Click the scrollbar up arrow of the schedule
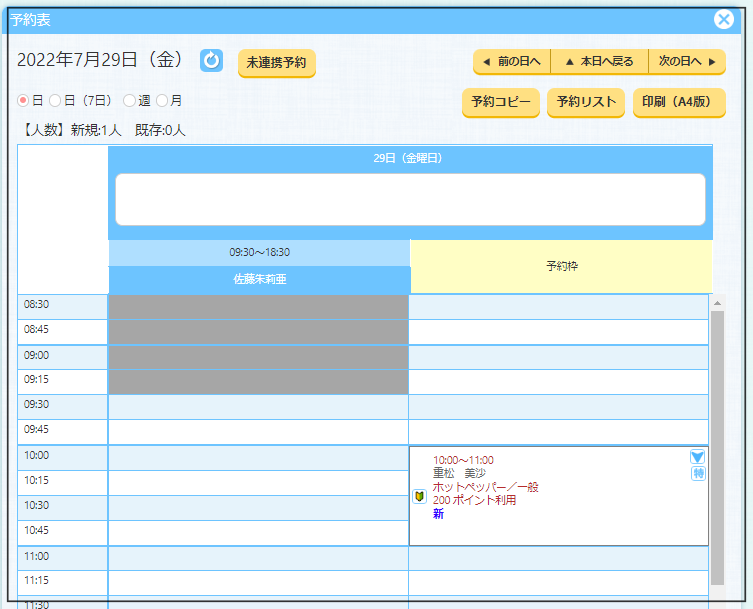 coord(716,302)
